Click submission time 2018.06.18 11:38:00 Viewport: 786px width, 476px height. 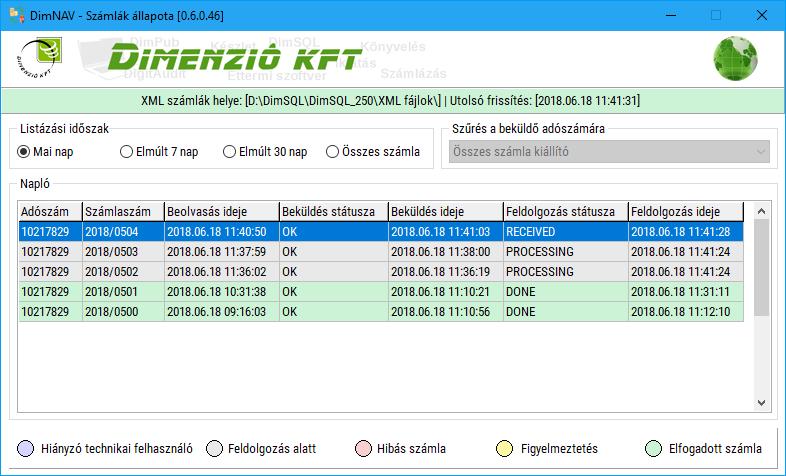[x=446, y=252]
